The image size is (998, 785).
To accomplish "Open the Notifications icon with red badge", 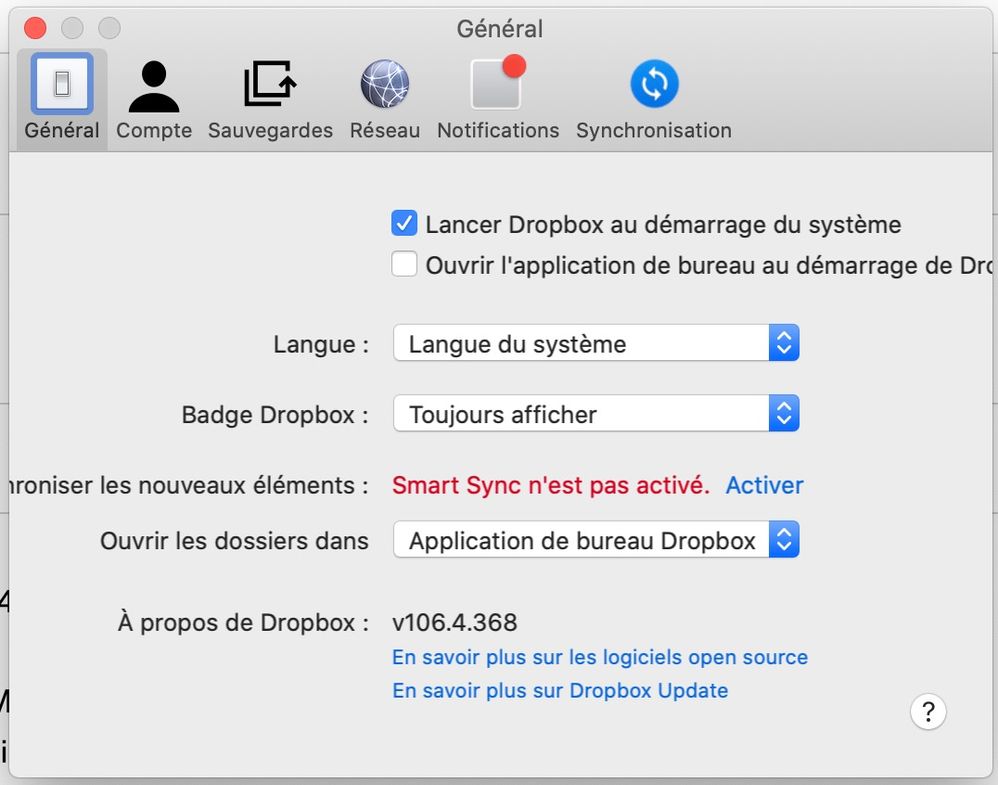I will pos(498,83).
